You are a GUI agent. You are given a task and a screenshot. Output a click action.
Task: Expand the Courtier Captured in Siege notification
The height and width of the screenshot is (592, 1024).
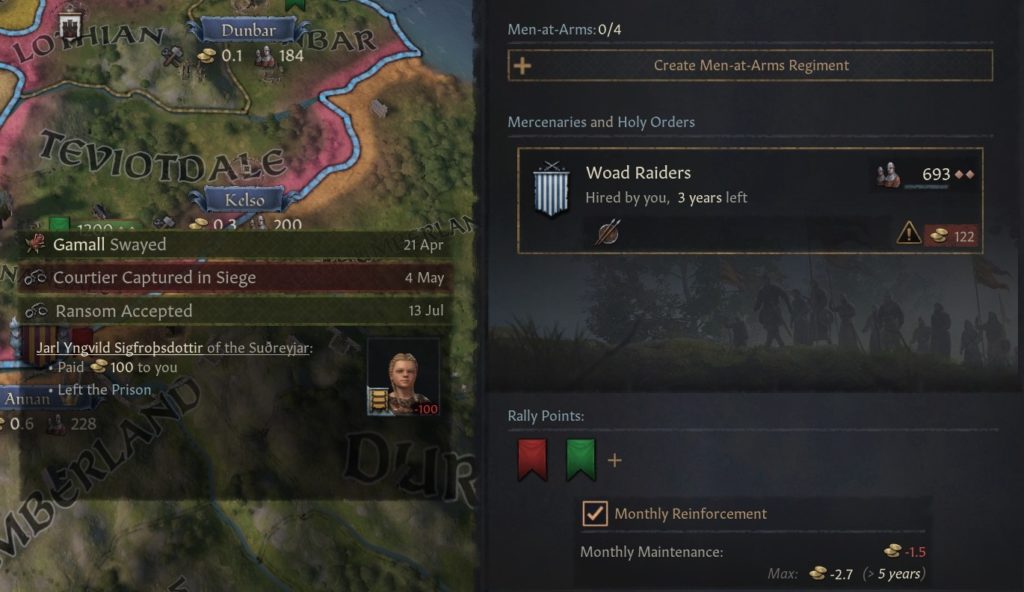coord(234,278)
